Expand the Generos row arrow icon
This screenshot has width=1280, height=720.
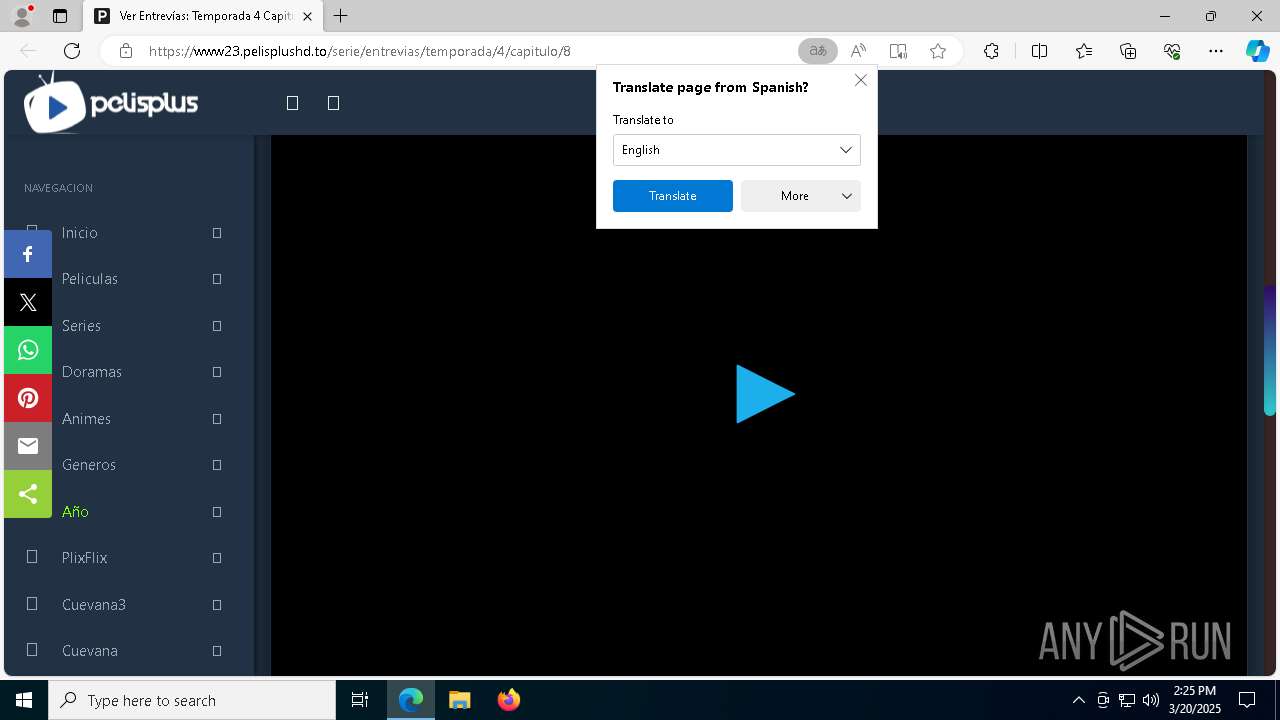pyautogui.click(x=217, y=465)
